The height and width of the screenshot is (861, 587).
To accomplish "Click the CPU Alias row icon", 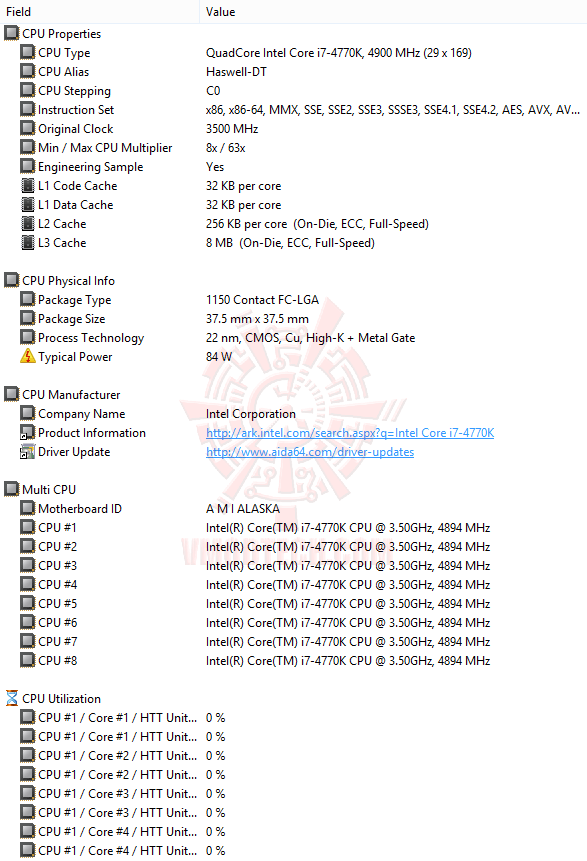I will click(x=27, y=71).
